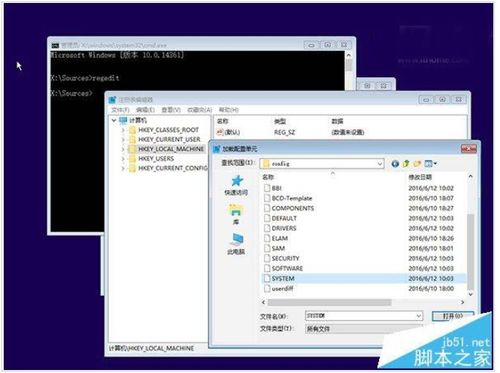
Task: Expand the HKEY_LOCAL_MACHINE key
Action: [123, 149]
